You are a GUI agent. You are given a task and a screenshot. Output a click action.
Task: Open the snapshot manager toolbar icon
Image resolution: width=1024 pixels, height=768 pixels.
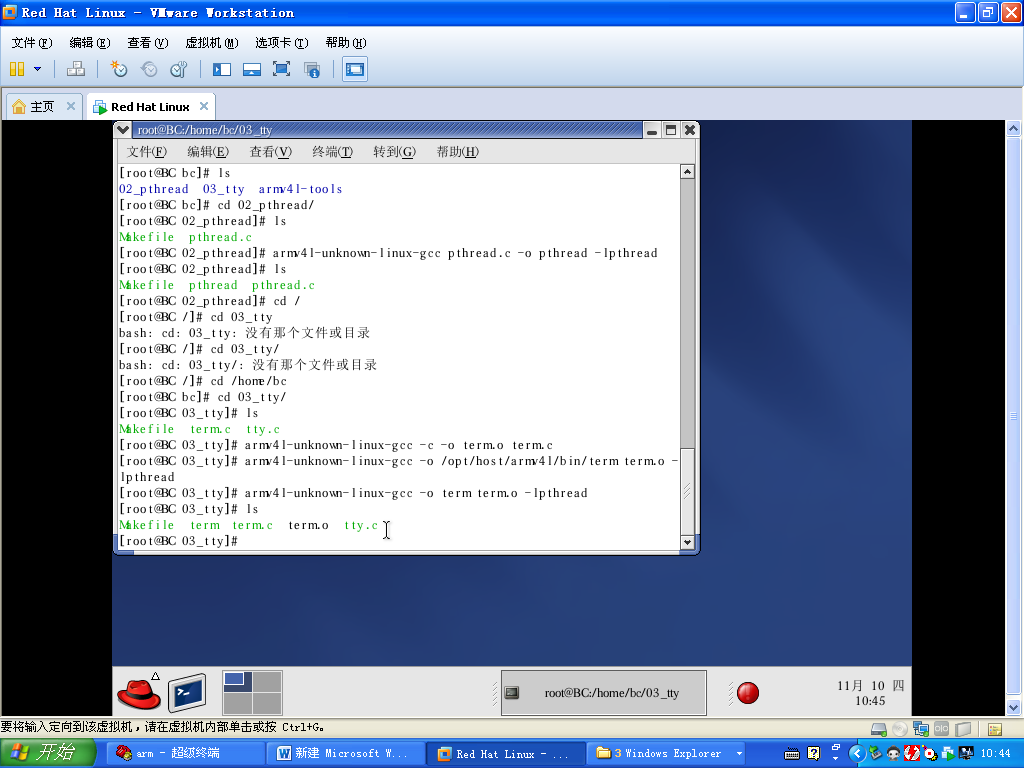click(x=178, y=69)
